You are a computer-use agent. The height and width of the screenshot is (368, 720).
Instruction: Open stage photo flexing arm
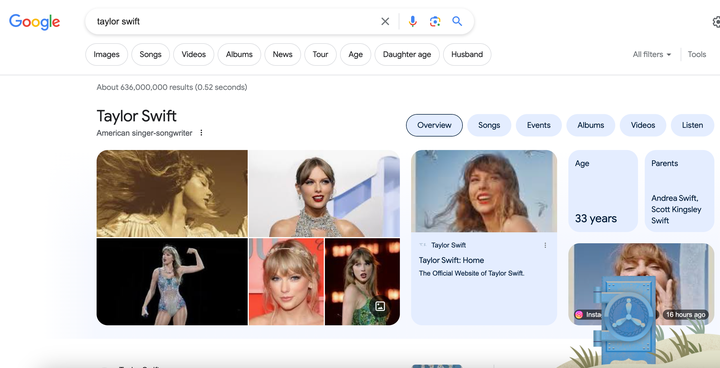pyautogui.click(x=172, y=282)
